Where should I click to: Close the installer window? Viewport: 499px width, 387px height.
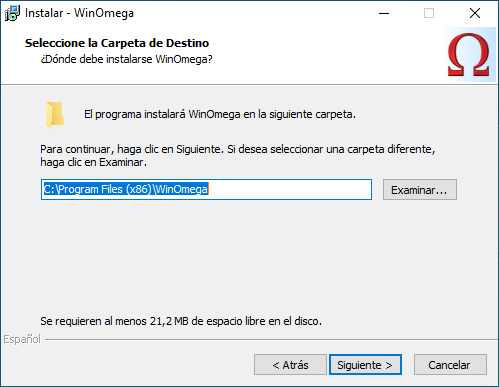(475, 13)
